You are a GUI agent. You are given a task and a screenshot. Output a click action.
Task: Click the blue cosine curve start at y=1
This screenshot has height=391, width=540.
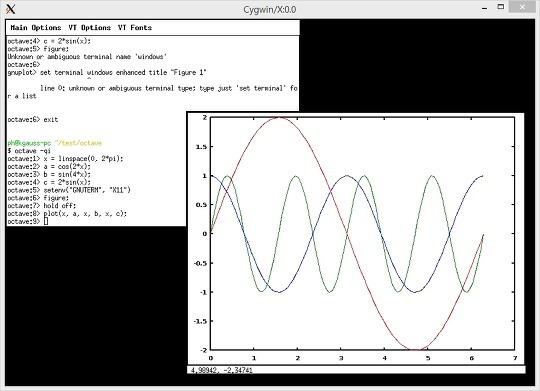(x=212, y=176)
